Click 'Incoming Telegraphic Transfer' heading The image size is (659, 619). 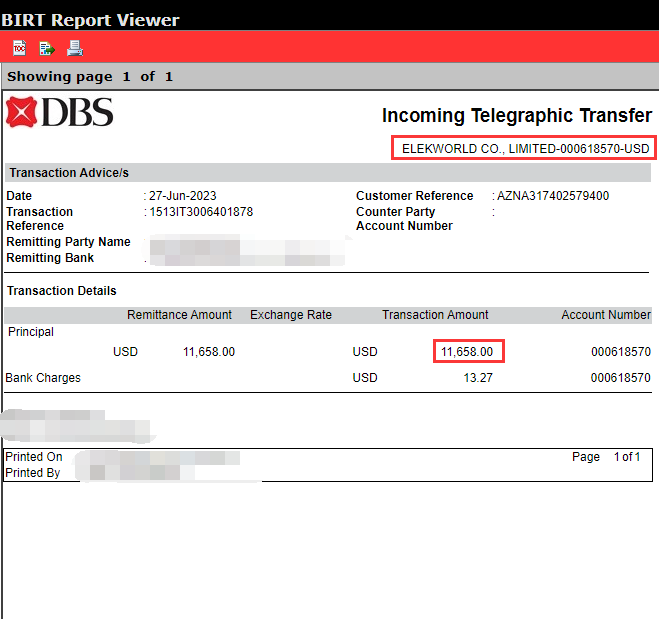point(517,115)
